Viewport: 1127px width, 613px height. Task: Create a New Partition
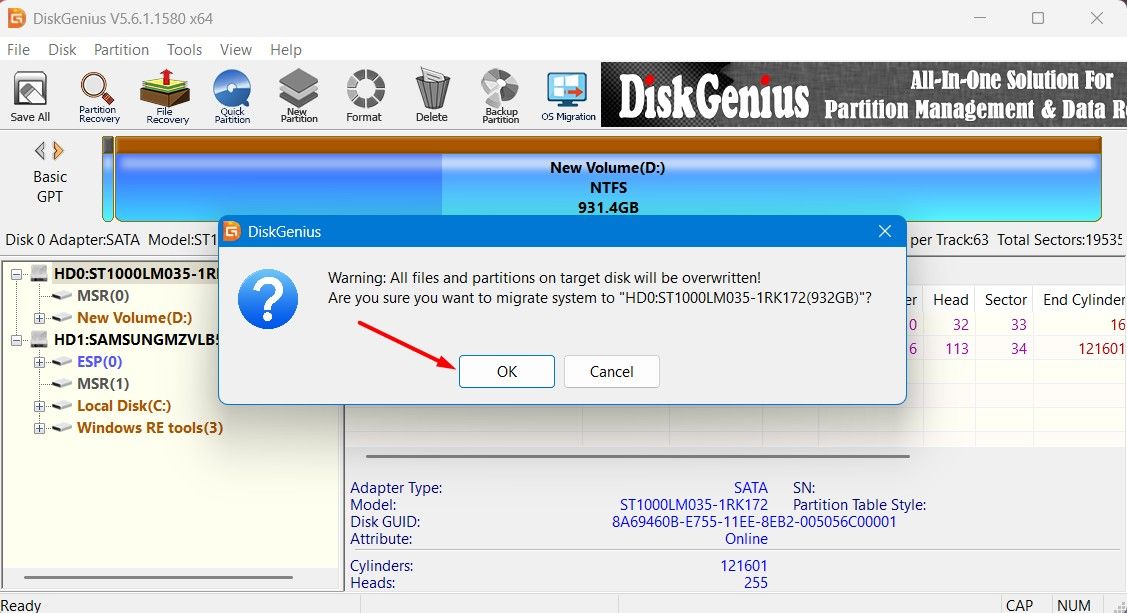(x=298, y=96)
